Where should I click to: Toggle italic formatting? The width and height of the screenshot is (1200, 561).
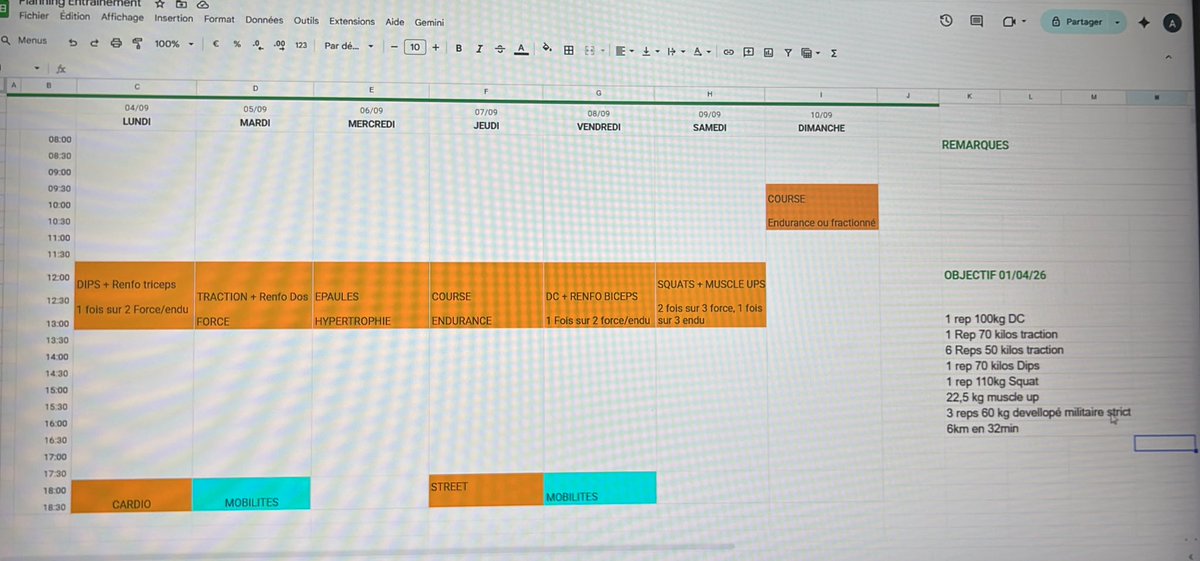(x=479, y=47)
